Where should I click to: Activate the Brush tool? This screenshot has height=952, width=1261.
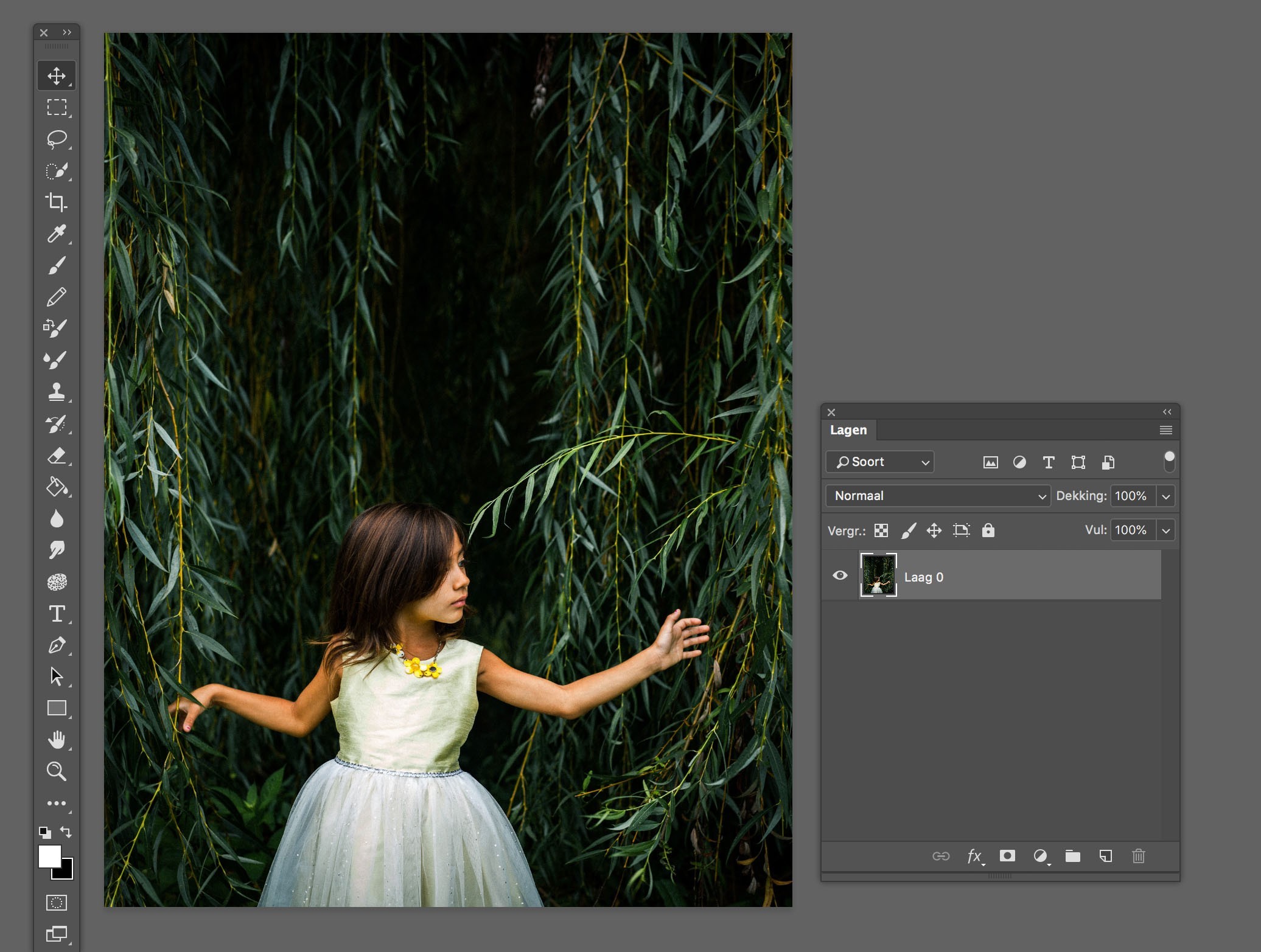click(58, 266)
